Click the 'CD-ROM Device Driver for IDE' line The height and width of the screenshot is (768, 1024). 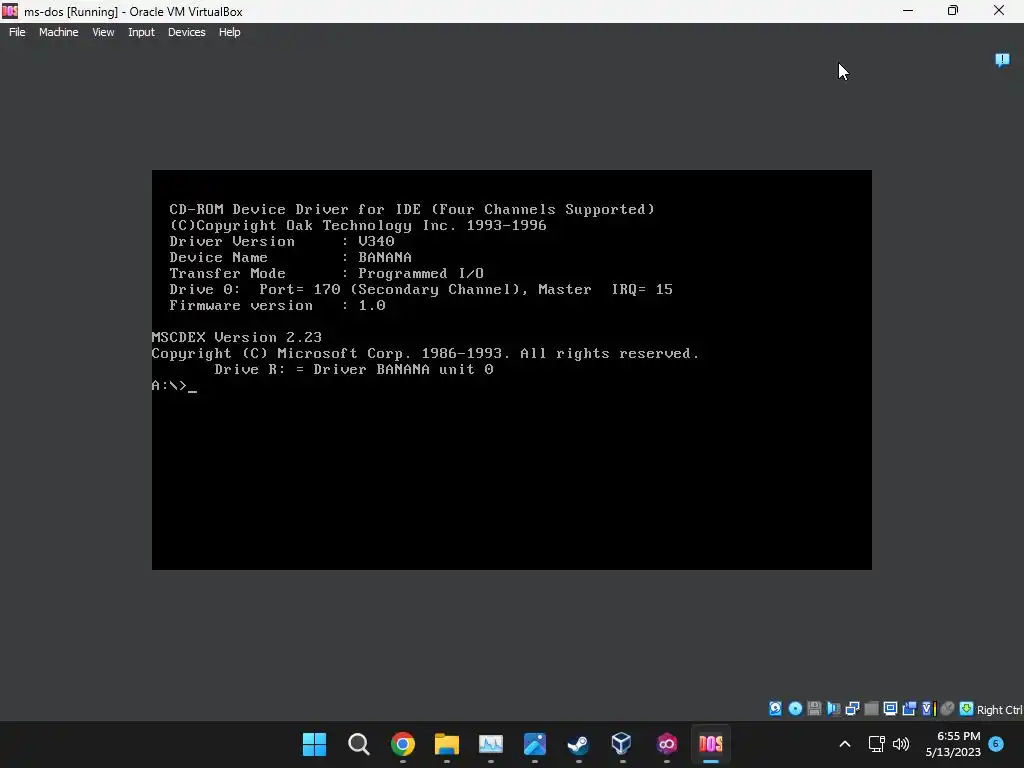(x=412, y=210)
